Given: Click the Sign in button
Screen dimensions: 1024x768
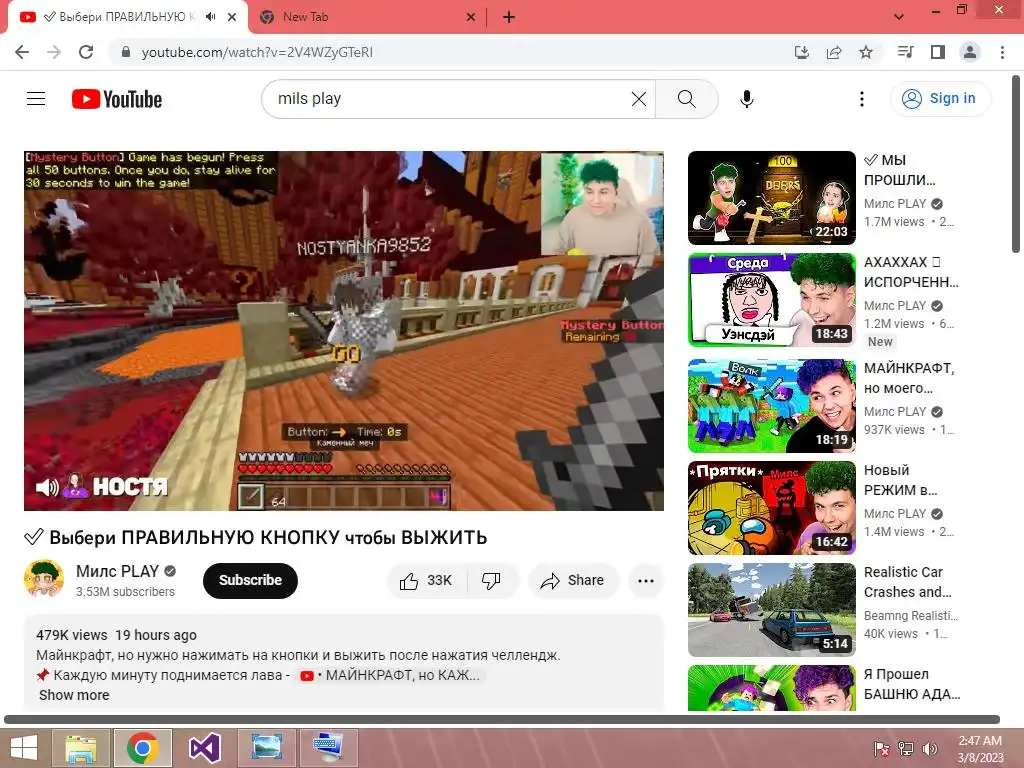Looking at the screenshot, I should pyautogui.click(x=940, y=99).
